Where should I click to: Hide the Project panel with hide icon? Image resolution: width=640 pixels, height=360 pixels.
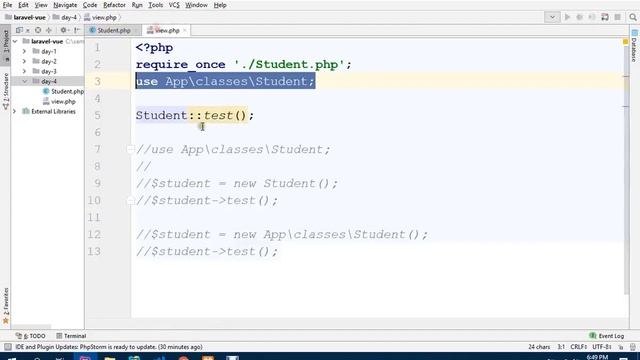click(x=77, y=30)
